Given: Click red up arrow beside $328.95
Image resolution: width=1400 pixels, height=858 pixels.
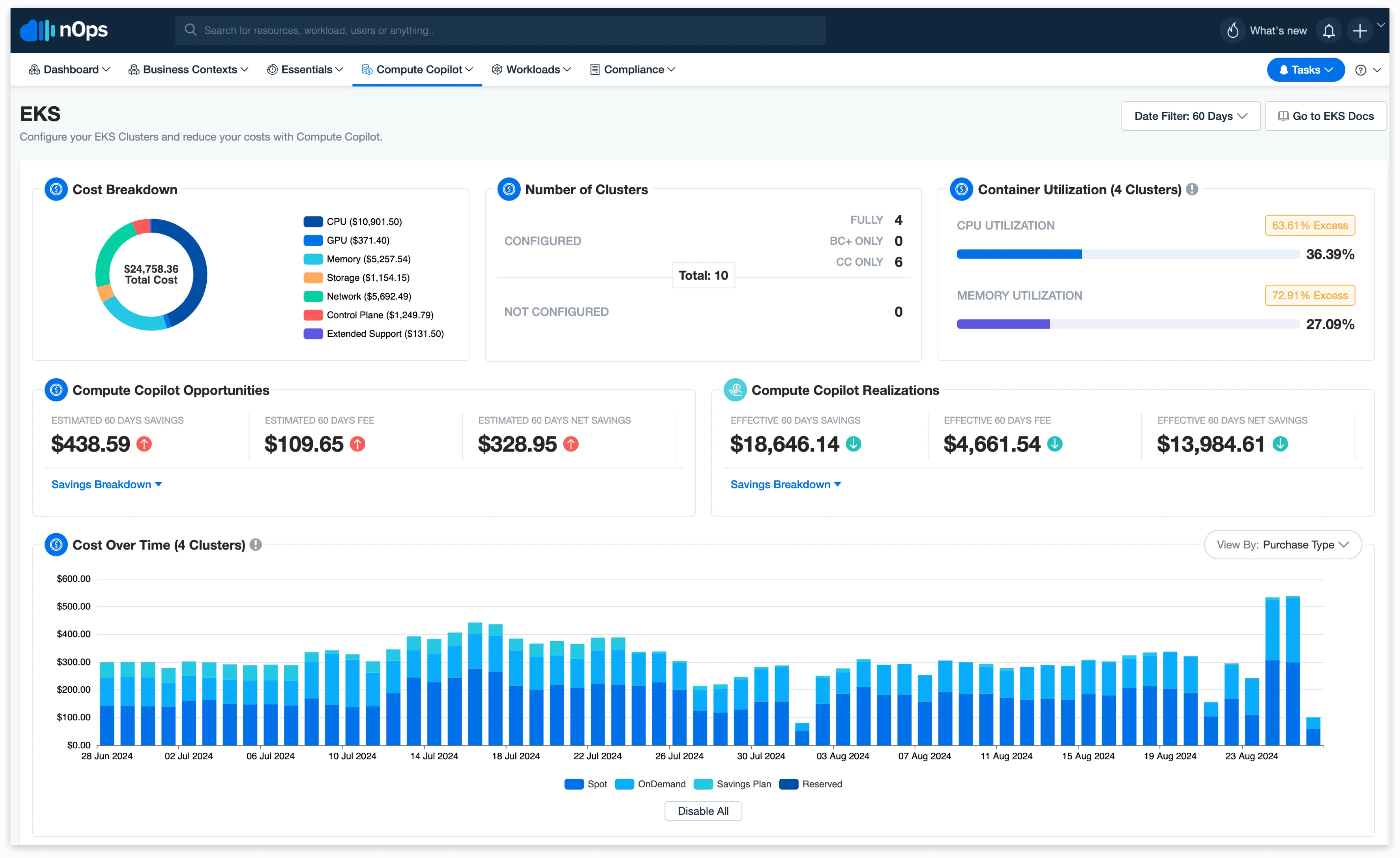Looking at the screenshot, I should pos(571,444).
